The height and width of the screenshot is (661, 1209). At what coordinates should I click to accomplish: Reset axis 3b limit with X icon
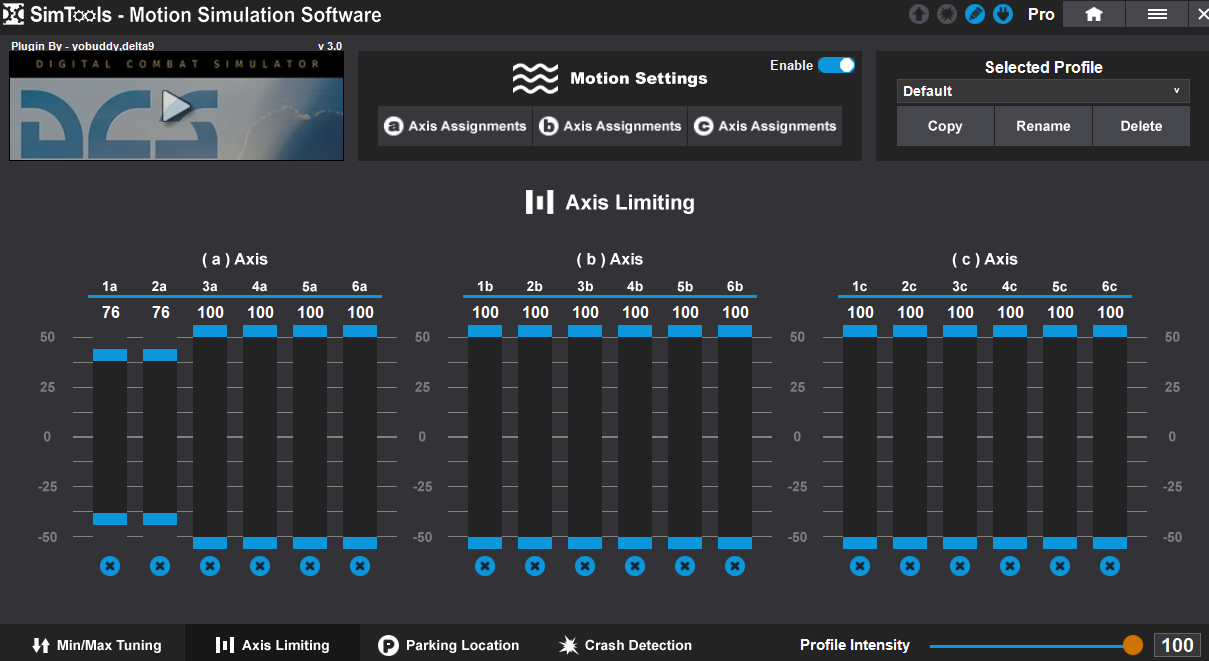[585, 566]
